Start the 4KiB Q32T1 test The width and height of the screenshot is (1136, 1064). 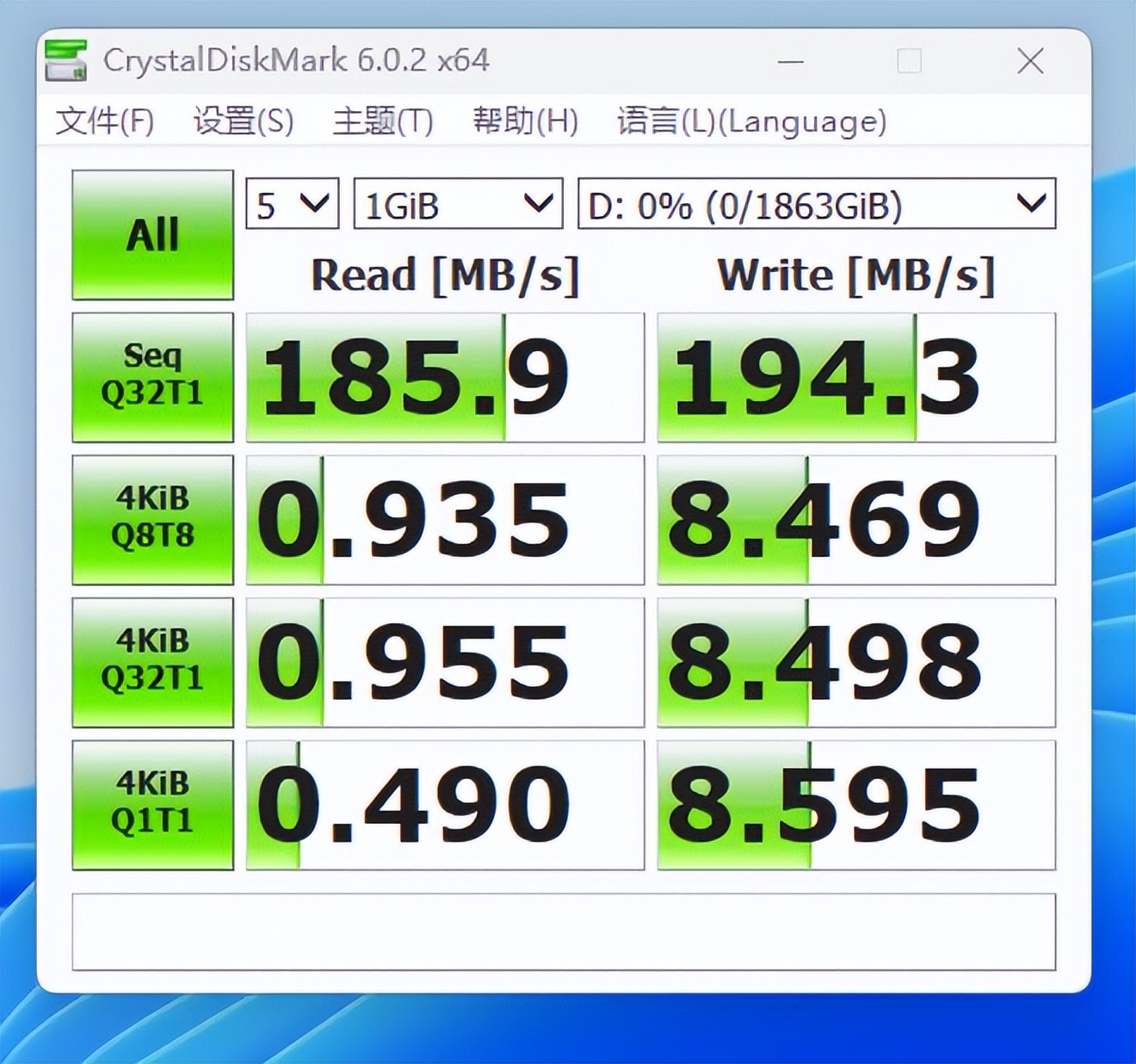tap(151, 660)
